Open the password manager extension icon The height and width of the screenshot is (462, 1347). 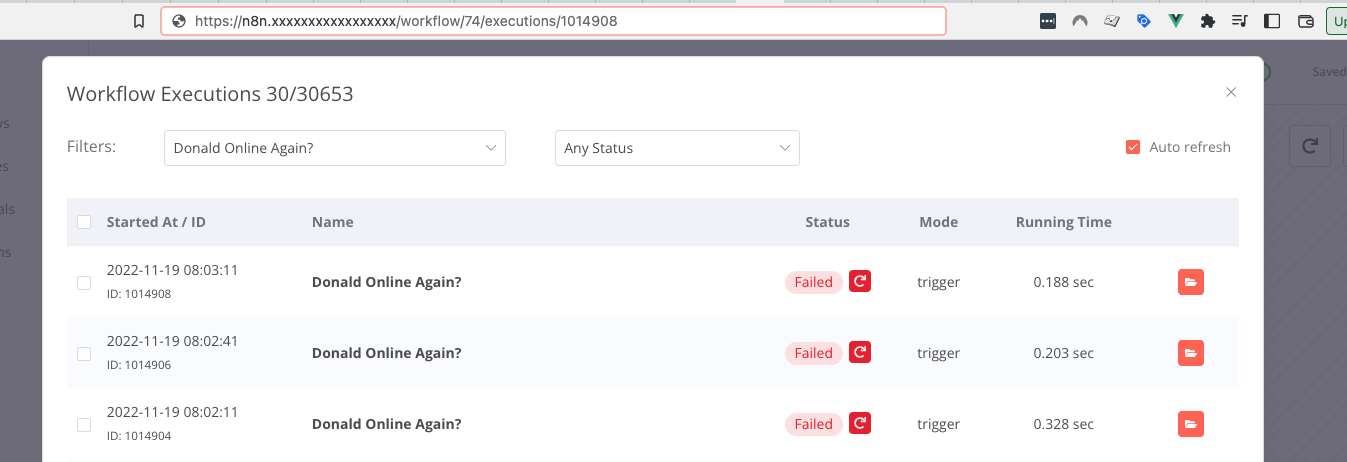[1047, 20]
